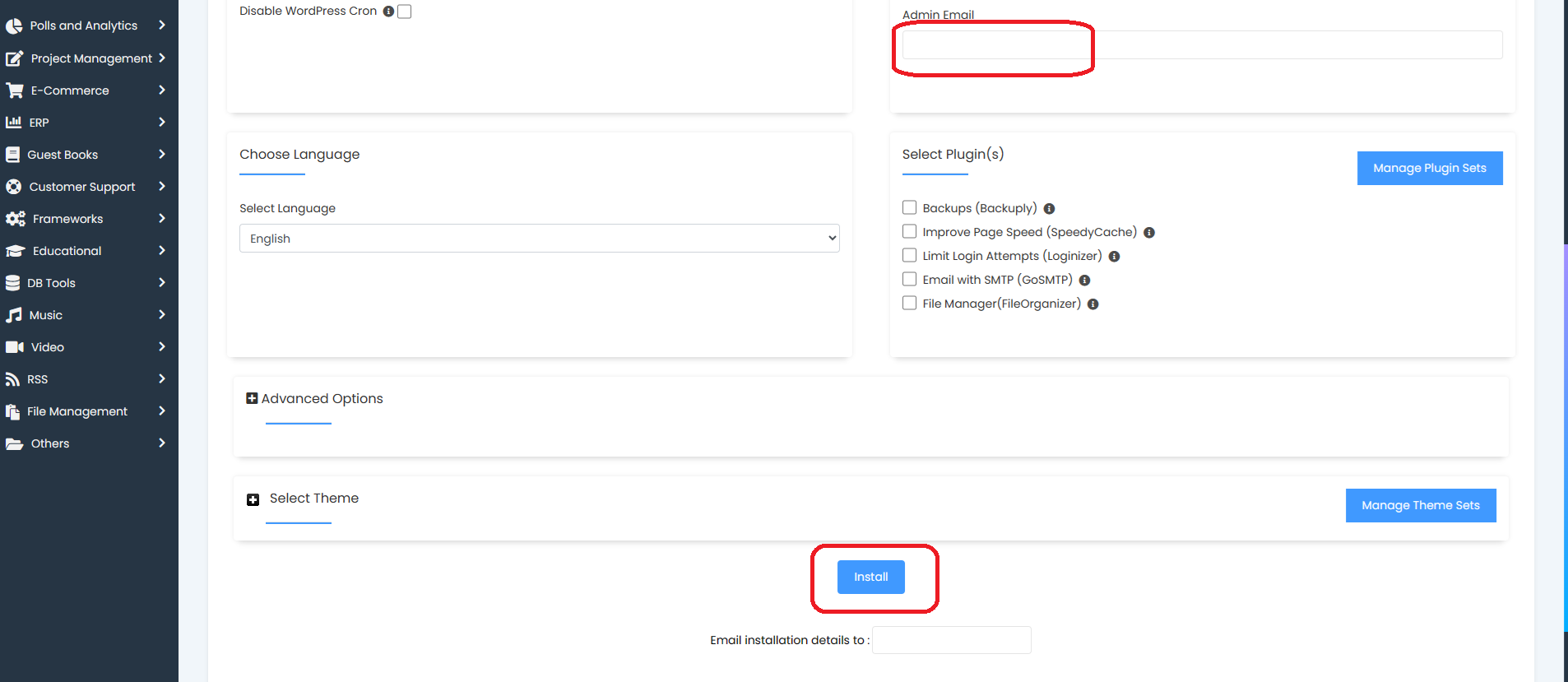Open the Select Language dropdown showing English
The width and height of the screenshot is (1568, 682).
tap(540, 239)
